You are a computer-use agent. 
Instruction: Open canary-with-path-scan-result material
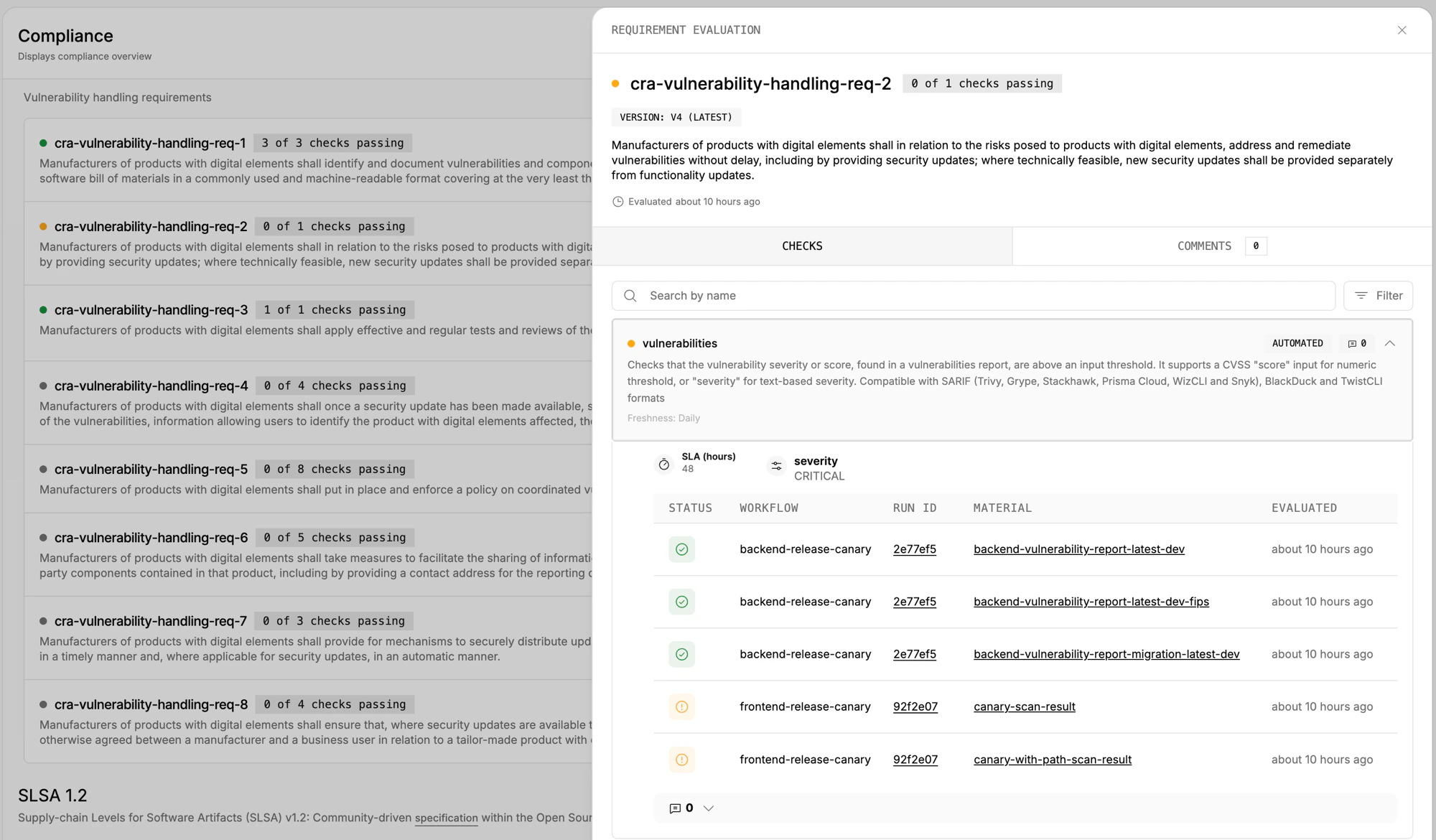coord(1053,760)
